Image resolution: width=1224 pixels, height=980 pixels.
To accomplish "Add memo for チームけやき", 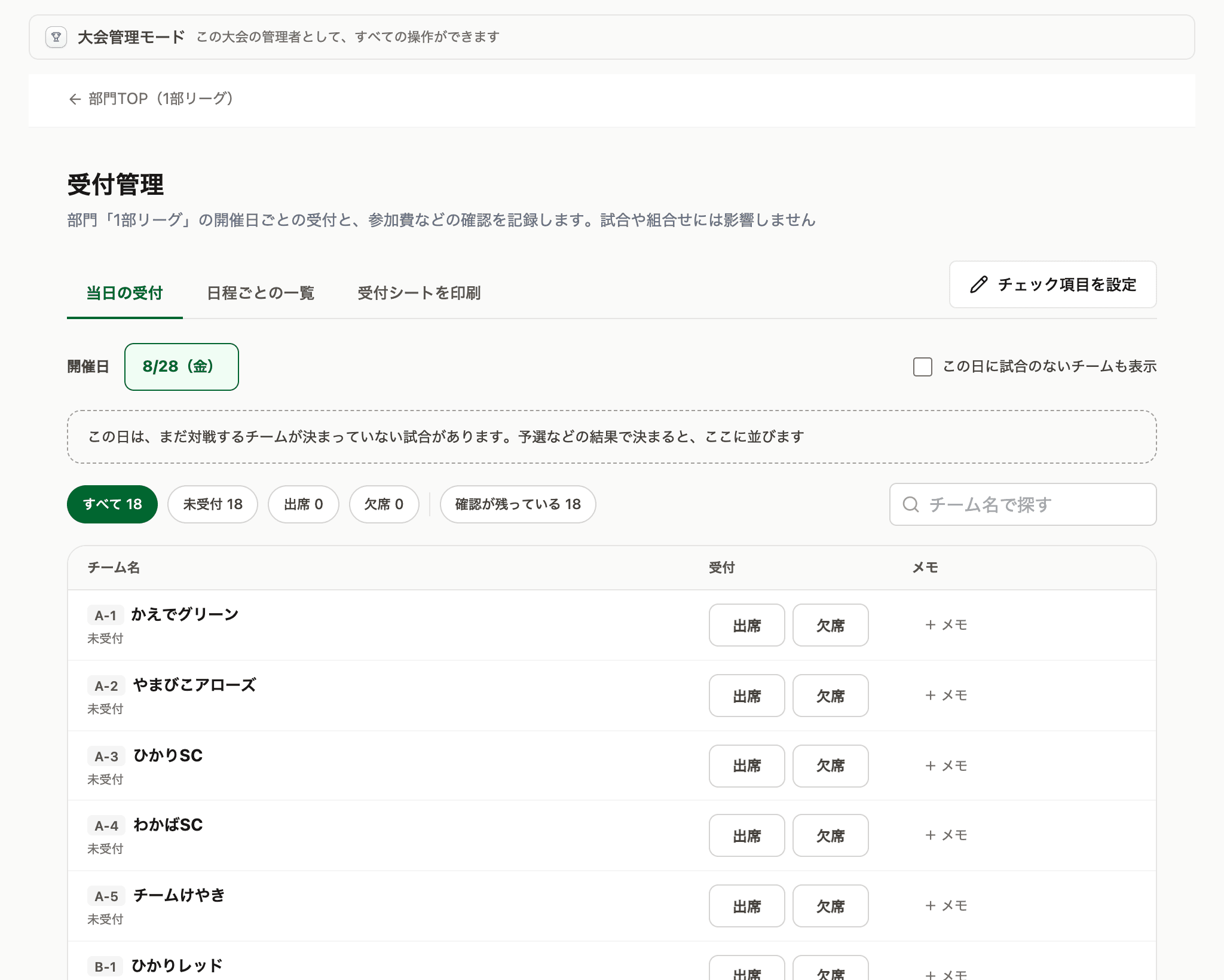I will [946, 906].
